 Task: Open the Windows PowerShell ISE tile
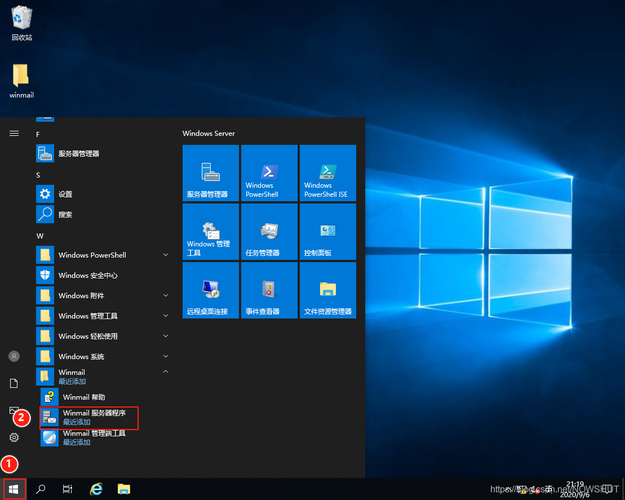328,173
